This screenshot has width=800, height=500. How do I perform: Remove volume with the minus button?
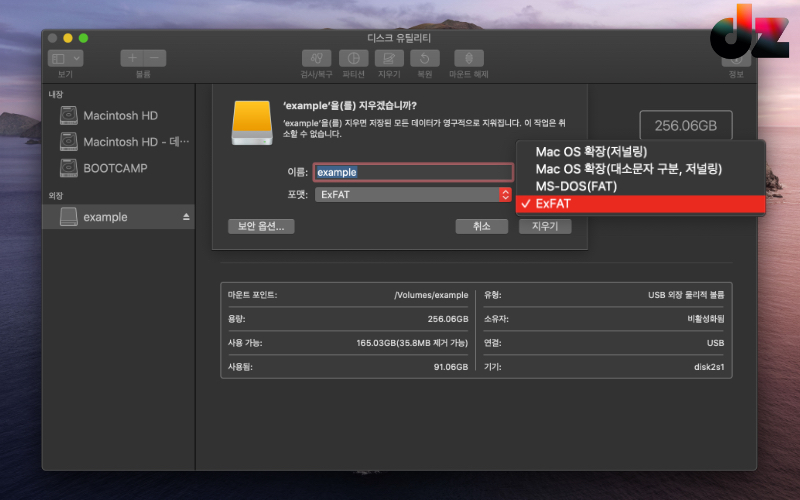coord(155,58)
